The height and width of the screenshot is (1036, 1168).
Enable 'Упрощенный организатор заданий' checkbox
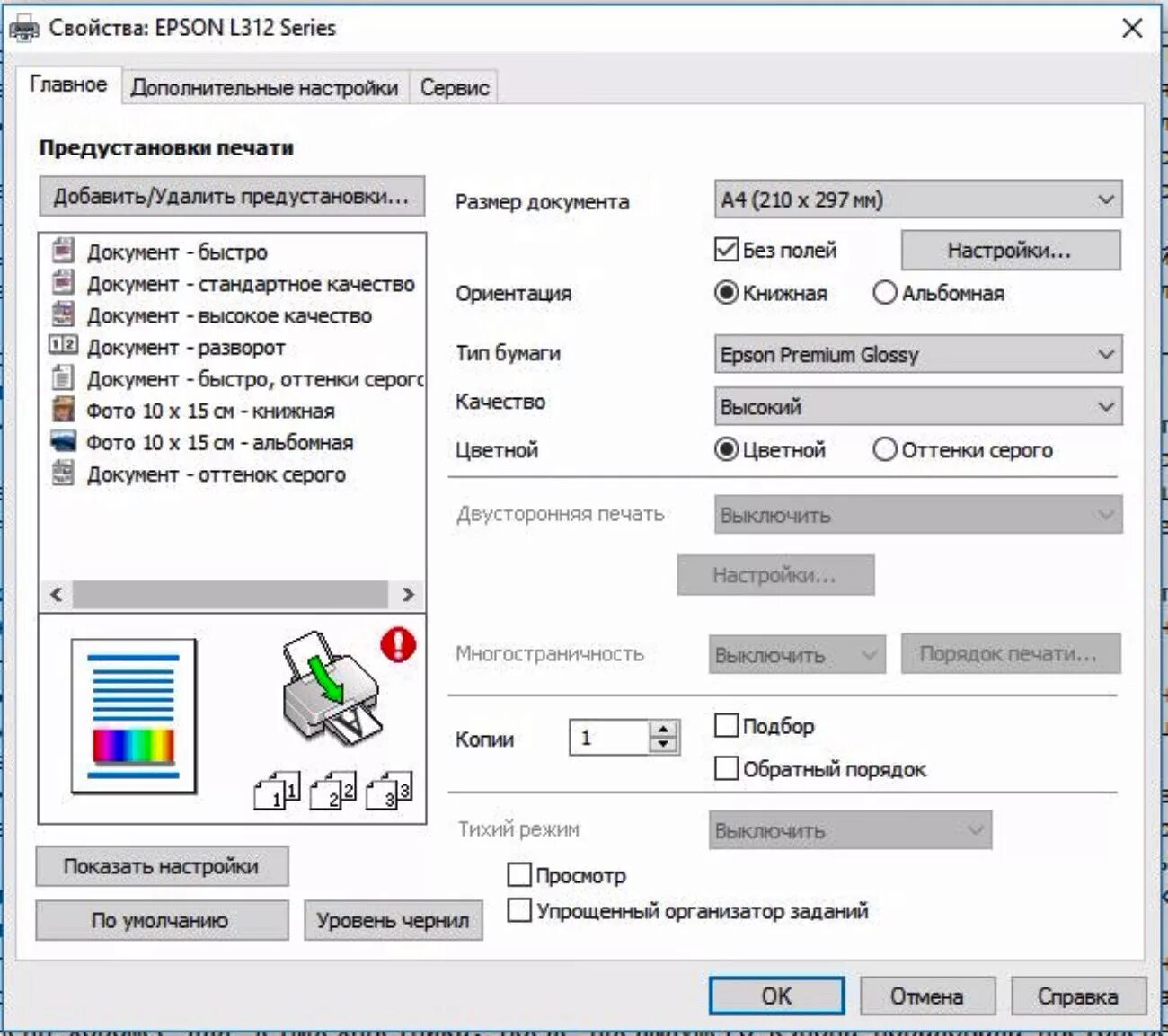[x=519, y=910]
